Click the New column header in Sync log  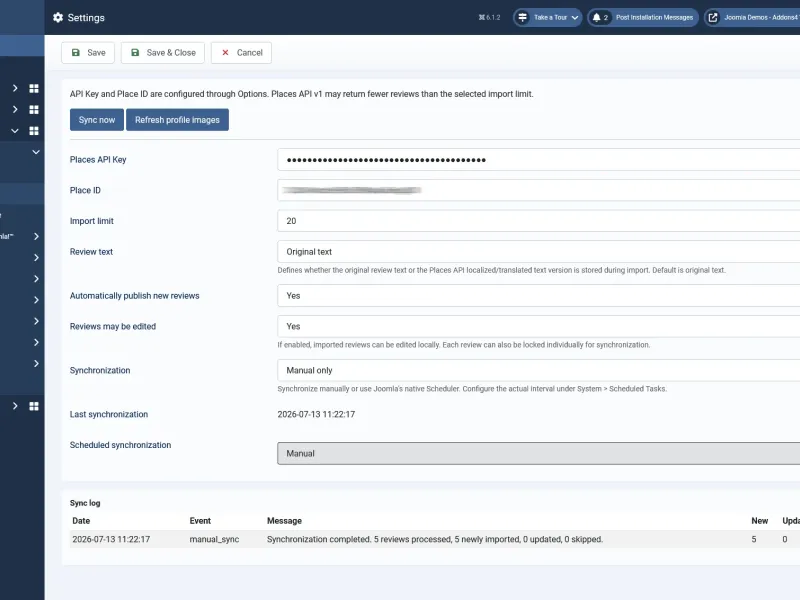(x=759, y=521)
